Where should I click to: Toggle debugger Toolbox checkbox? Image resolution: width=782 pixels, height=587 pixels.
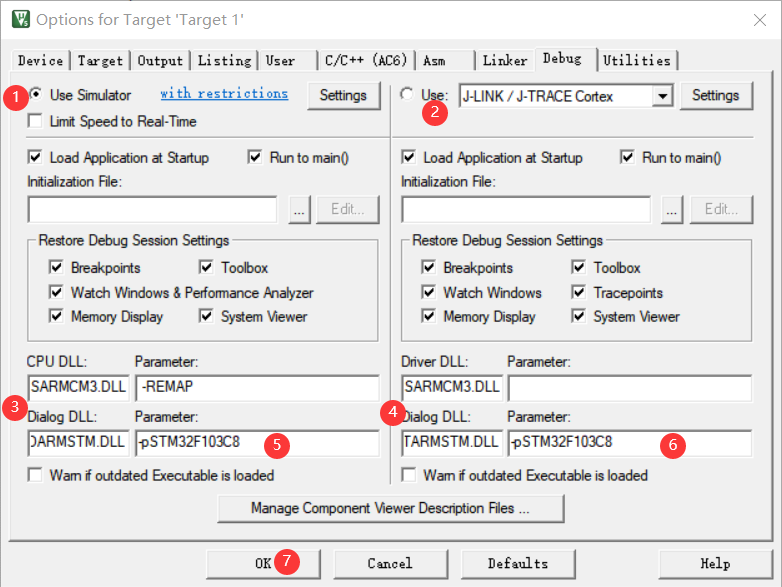tap(579, 267)
